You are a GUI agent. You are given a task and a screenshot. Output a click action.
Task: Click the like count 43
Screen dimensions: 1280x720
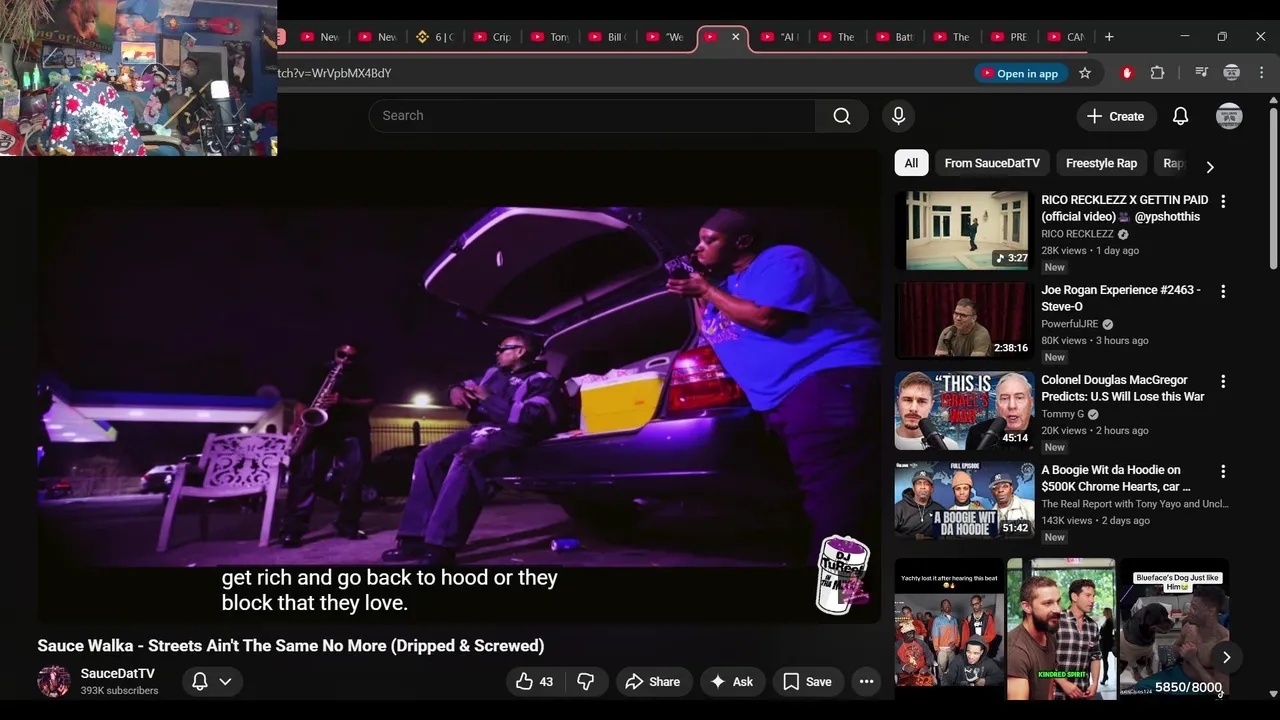click(546, 682)
